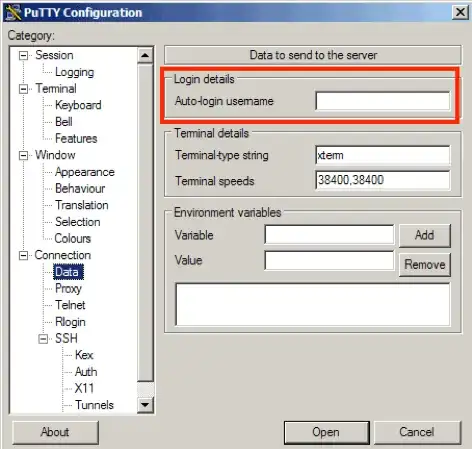This screenshot has width=472, height=449.
Task: Open the About dialog
Action: point(55,432)
